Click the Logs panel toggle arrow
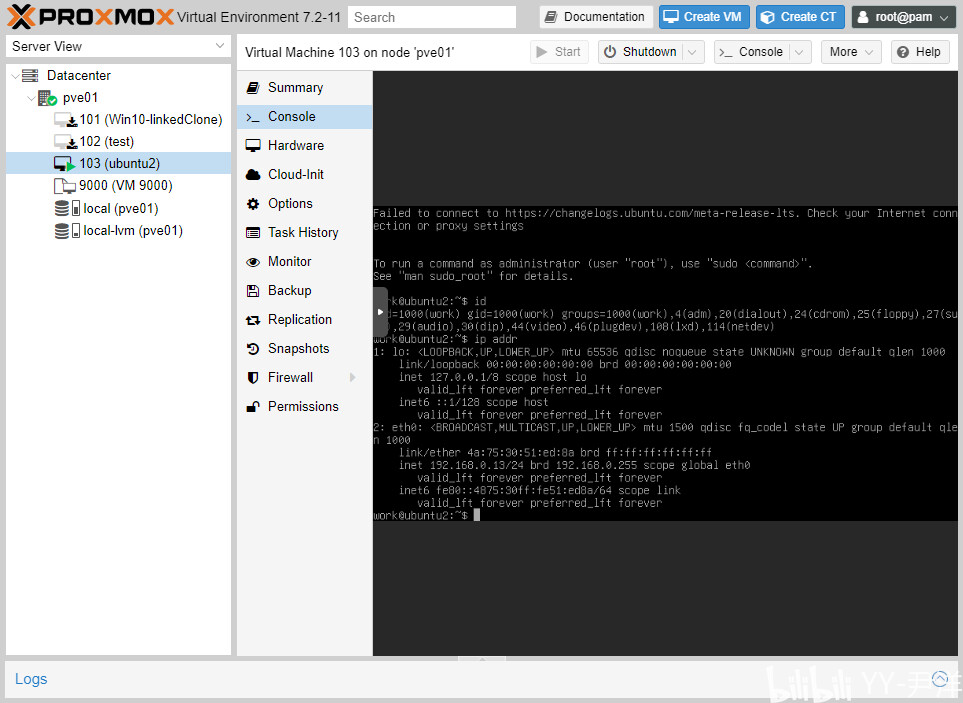This screenshot has height=703, width=963. [940, 678]
